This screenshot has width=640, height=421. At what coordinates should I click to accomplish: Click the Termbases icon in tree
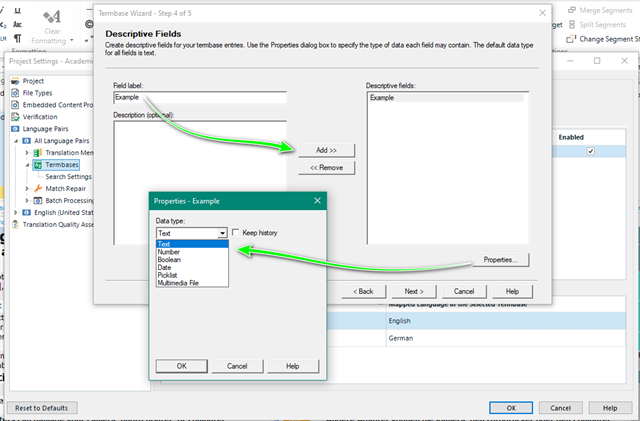click(x=38, y=165)
